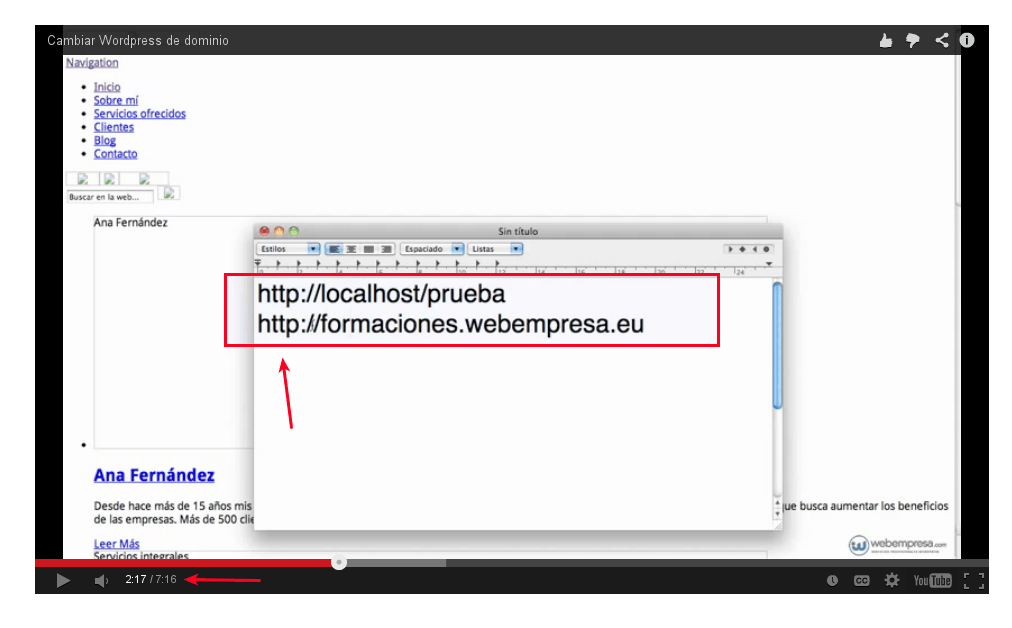The height and width of the screenshot is (628, 1012).
Task: Open the Estilos dropdown
Action: (x=288, y=248)
